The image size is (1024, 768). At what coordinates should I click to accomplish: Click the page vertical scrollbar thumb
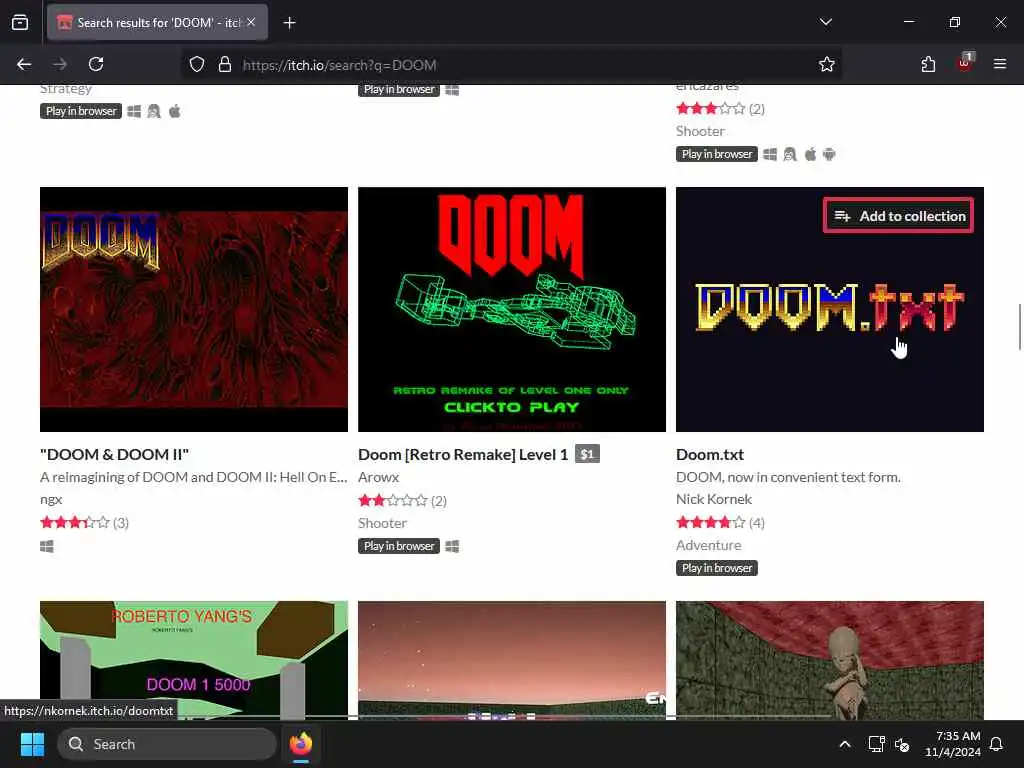tap(1019, 327)
